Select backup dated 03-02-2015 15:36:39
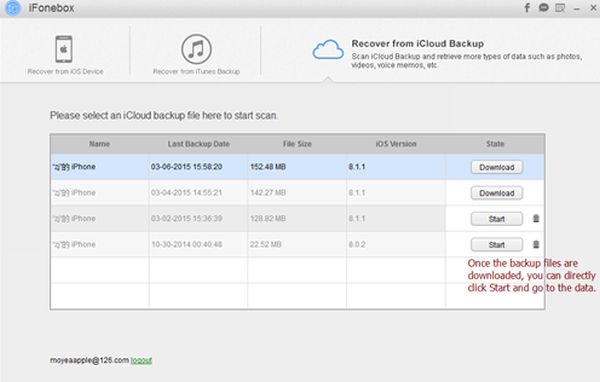Screen dimensions: 600x382 pyautogui.click(x=186, y=218)
